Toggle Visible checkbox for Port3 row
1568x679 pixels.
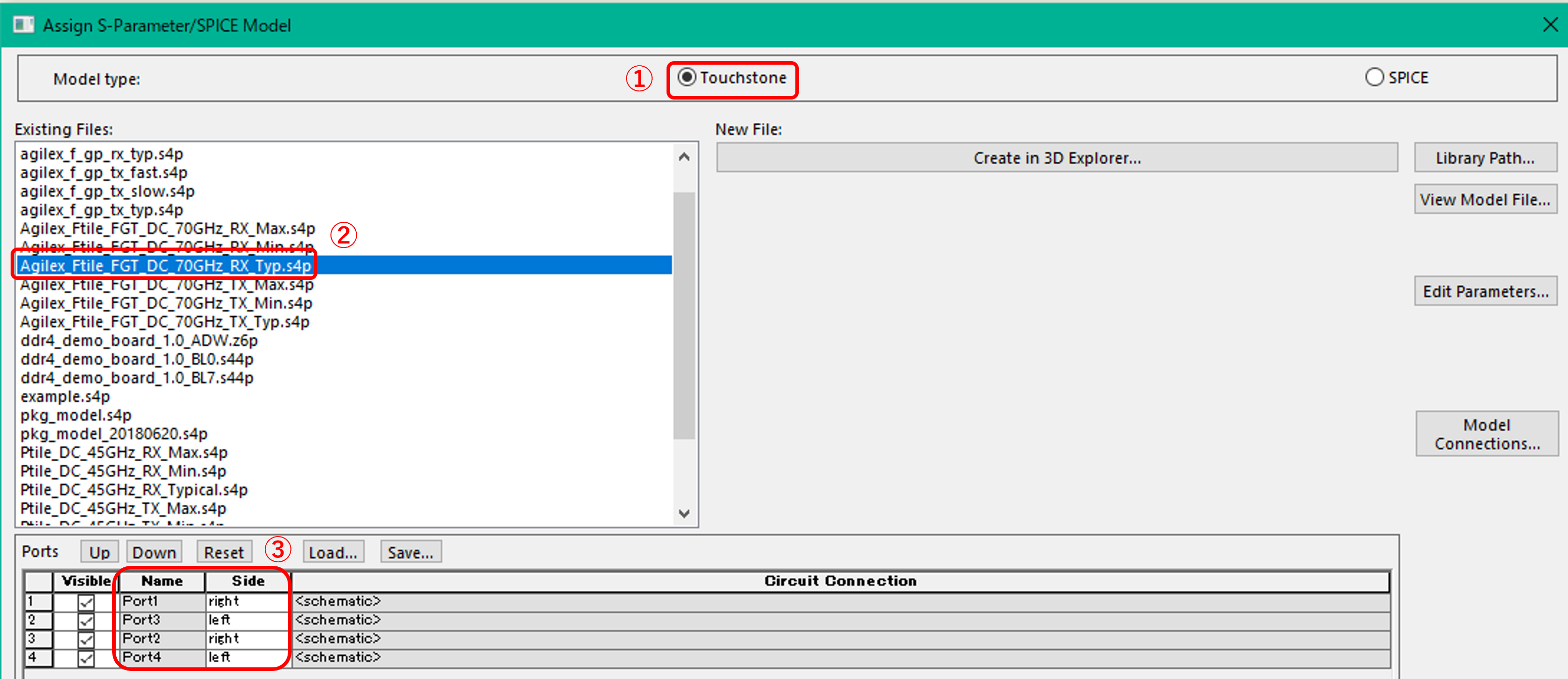point(86,620)
